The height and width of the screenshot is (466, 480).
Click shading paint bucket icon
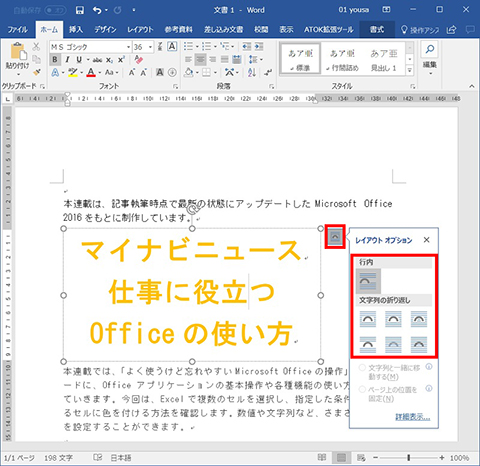(189, 72)
